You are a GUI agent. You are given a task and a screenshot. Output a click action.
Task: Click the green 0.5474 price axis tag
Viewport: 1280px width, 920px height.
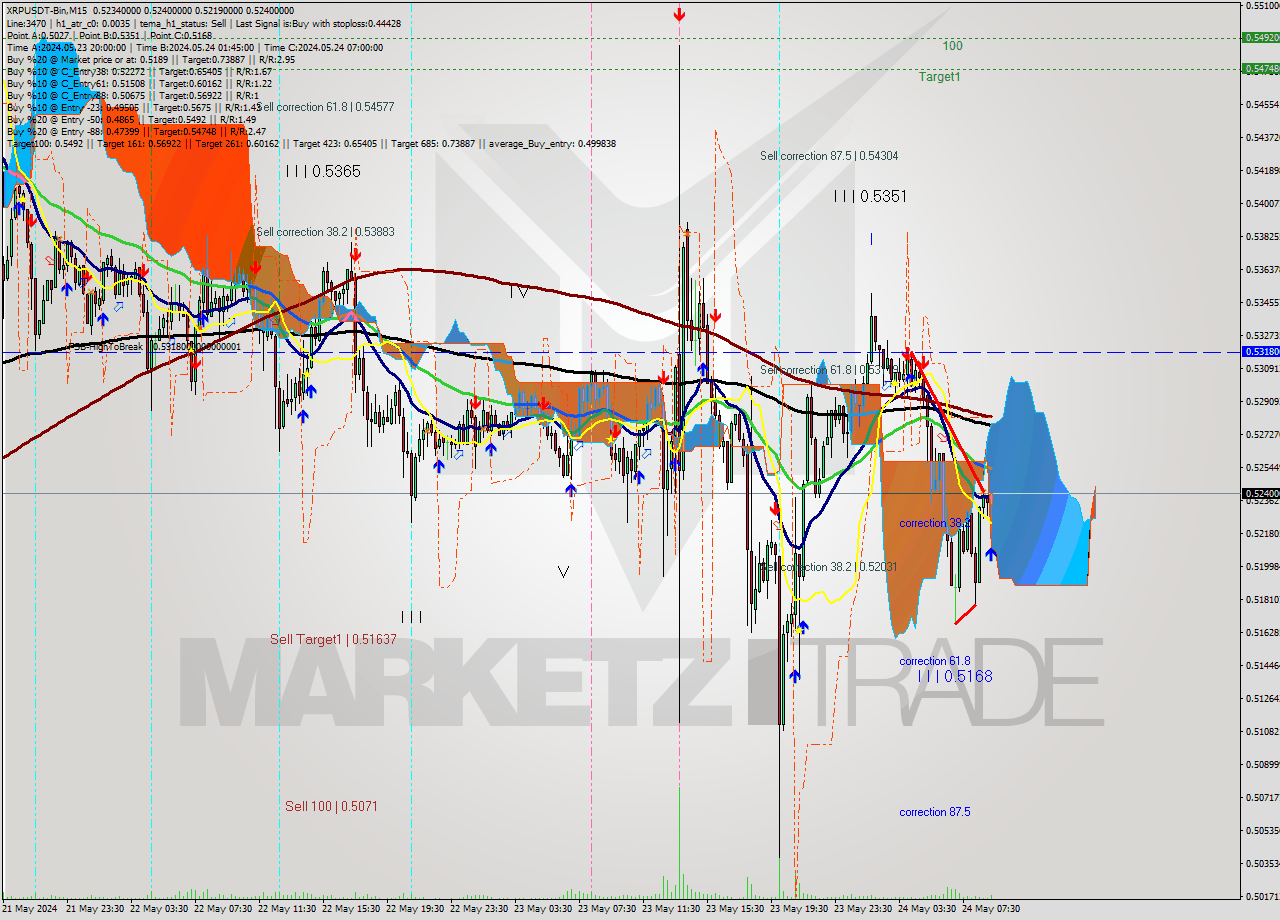coord(1260,69)
